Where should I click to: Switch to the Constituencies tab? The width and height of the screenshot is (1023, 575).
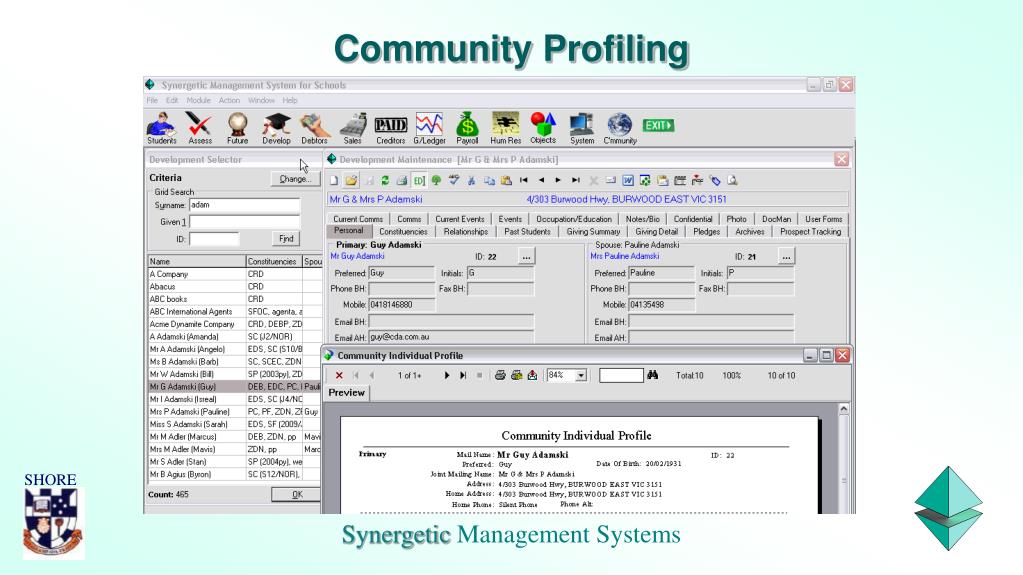tap(403, 232)
